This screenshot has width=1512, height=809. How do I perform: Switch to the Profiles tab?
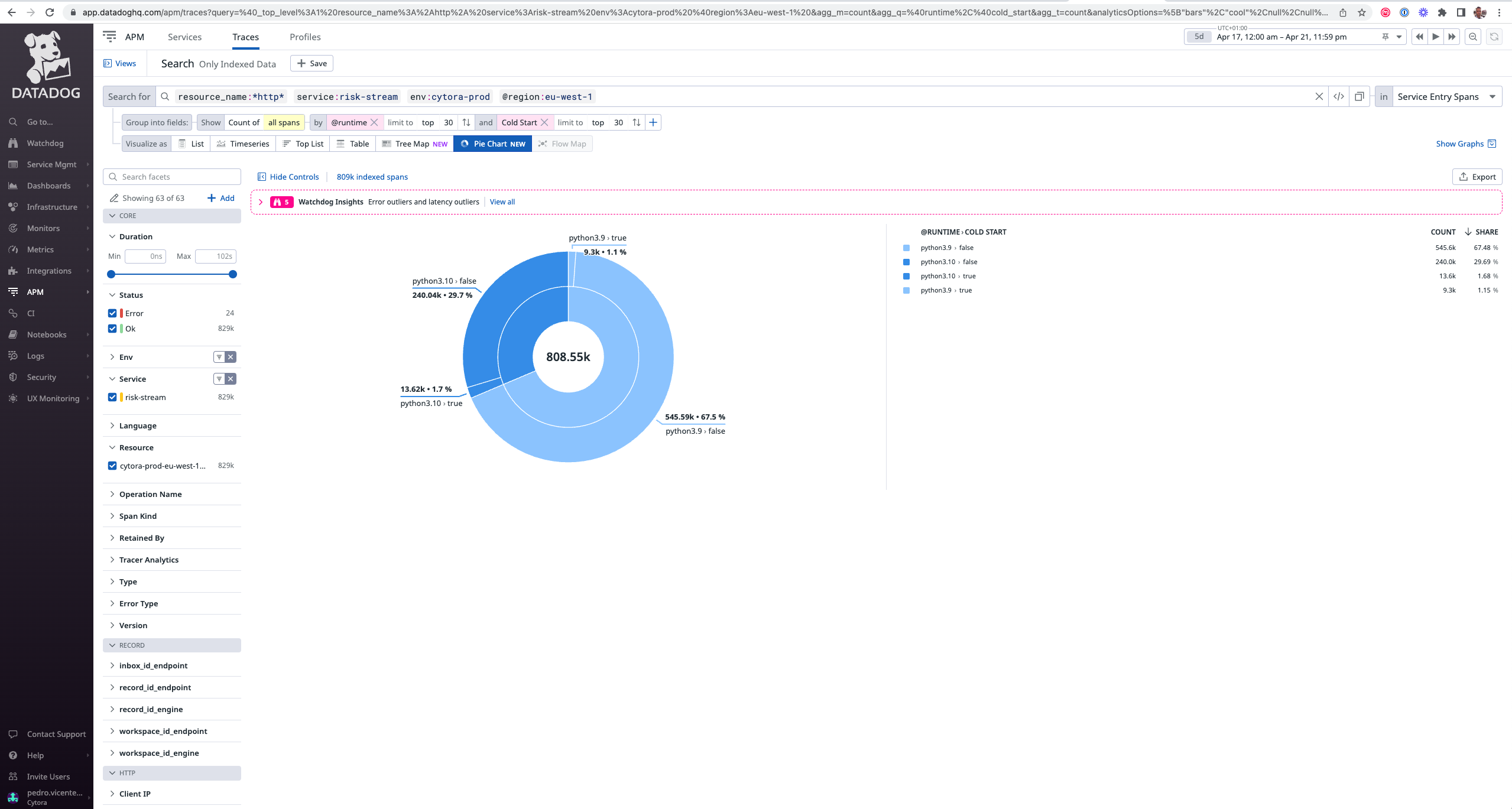tap(305, 37)
